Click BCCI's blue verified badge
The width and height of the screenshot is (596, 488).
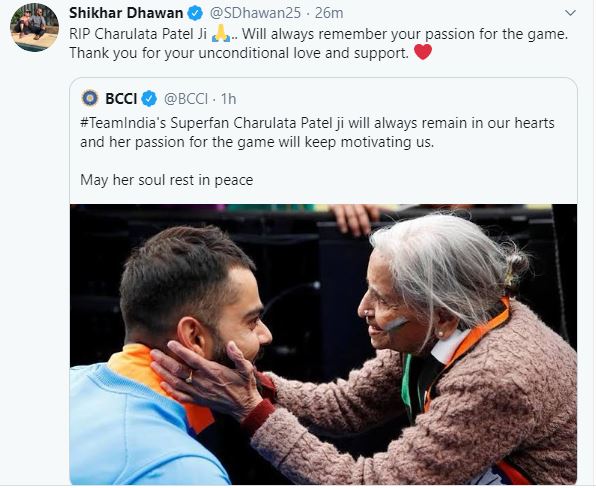pos(149,99)
